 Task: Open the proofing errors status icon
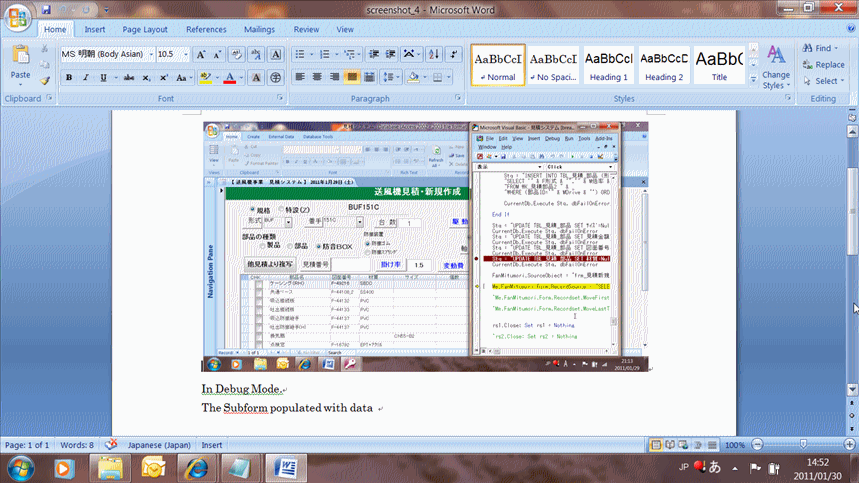111,445
